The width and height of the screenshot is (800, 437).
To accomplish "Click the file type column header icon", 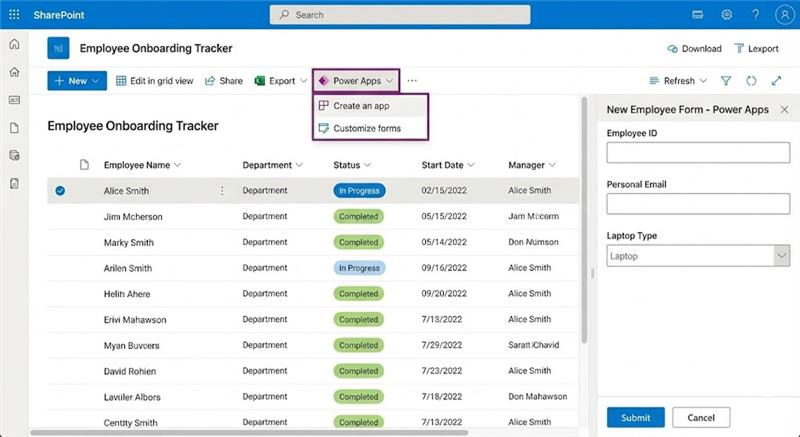I will pyautogui.click(x=84, y=165).
